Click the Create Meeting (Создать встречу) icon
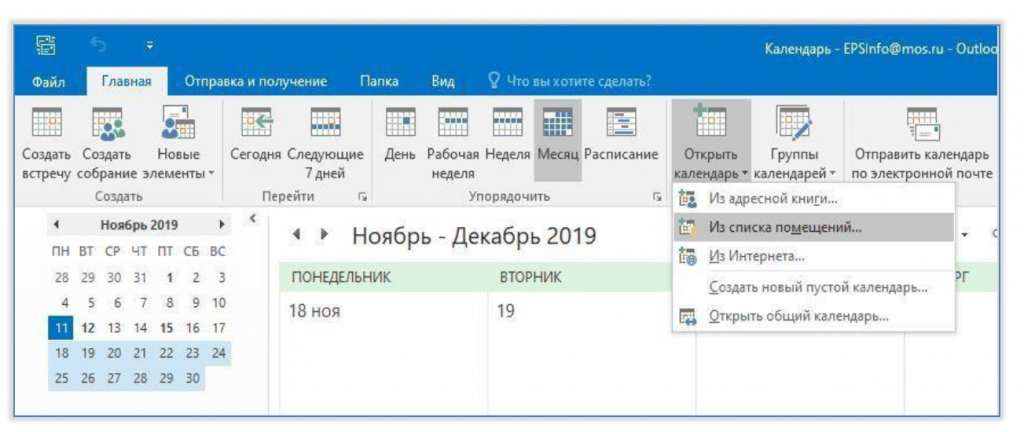 click(45, 140)
